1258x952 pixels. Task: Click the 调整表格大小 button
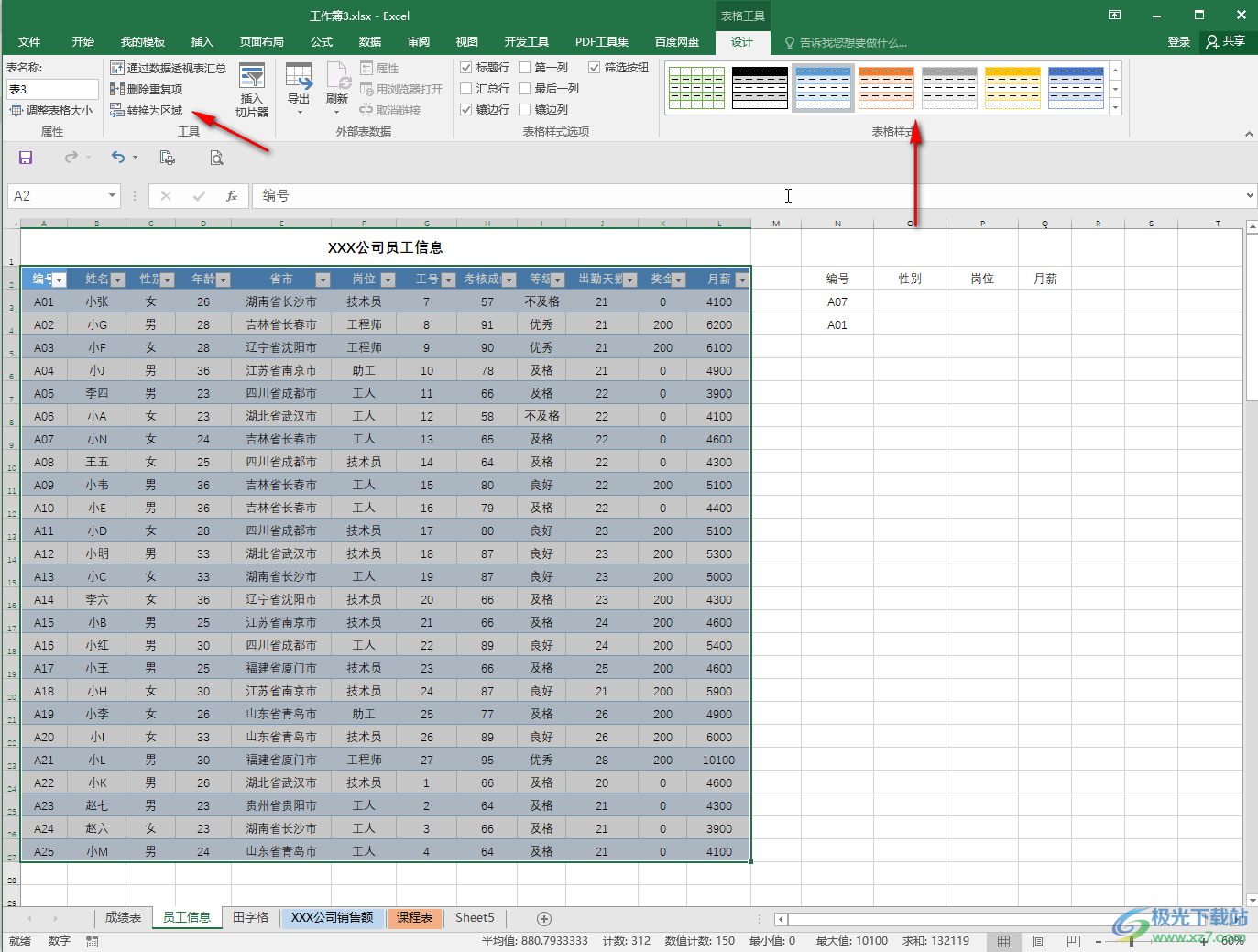(51, 110)
